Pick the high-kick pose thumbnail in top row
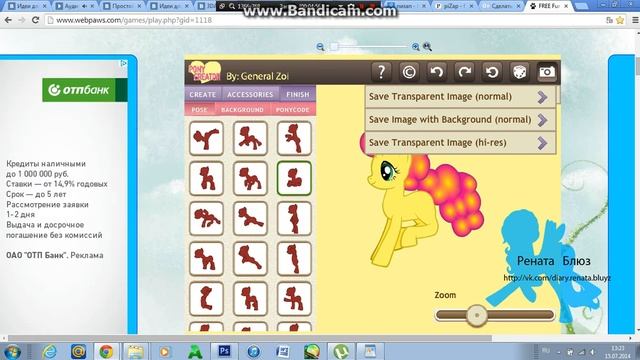 point(207,138)
